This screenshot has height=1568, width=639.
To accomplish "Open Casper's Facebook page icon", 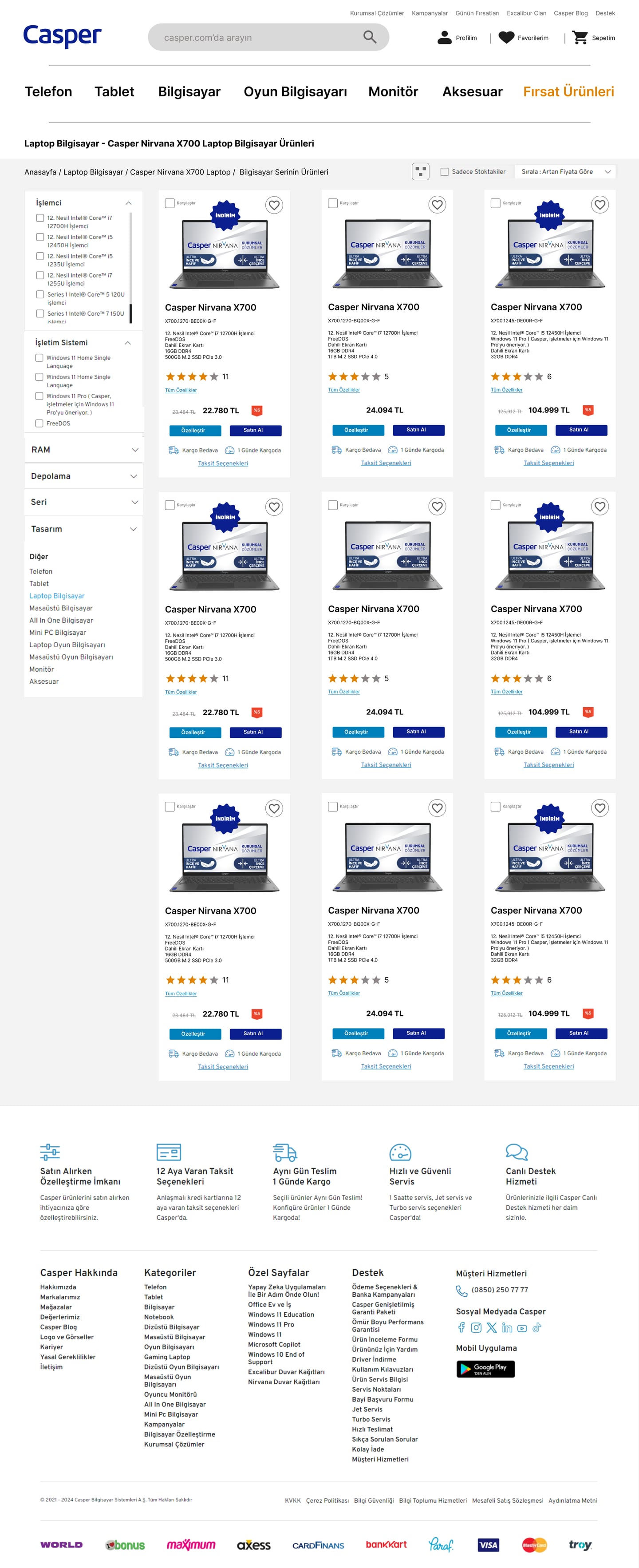I will tap(461, 1327).
